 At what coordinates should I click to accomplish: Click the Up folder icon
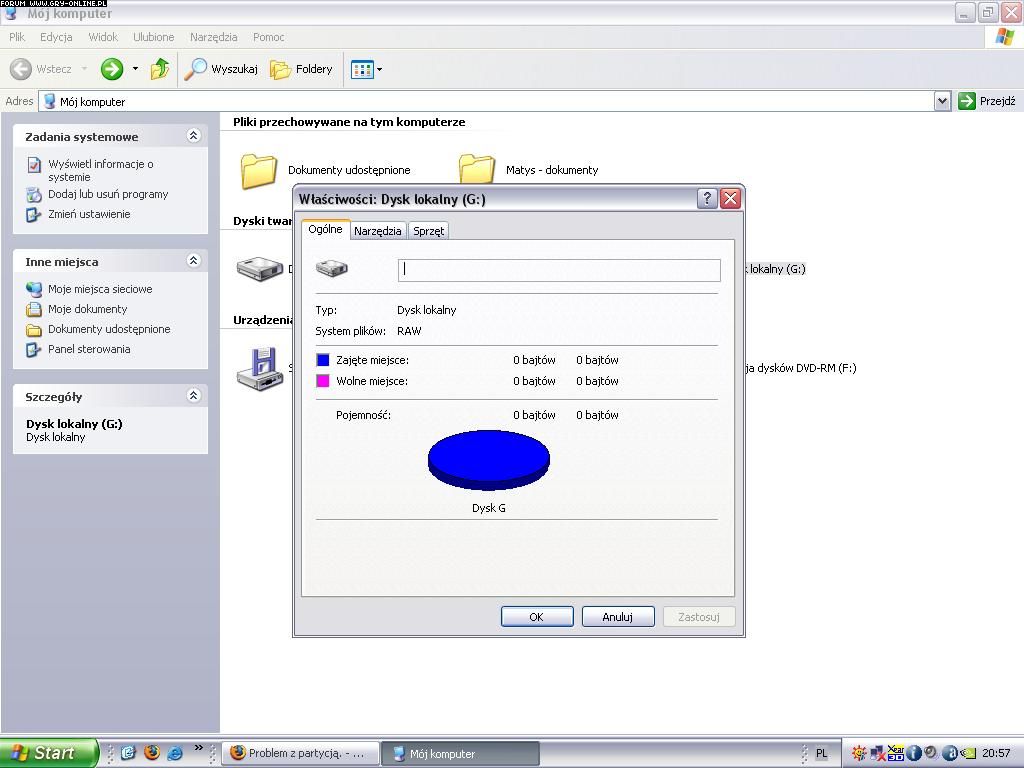click(159, 69)
